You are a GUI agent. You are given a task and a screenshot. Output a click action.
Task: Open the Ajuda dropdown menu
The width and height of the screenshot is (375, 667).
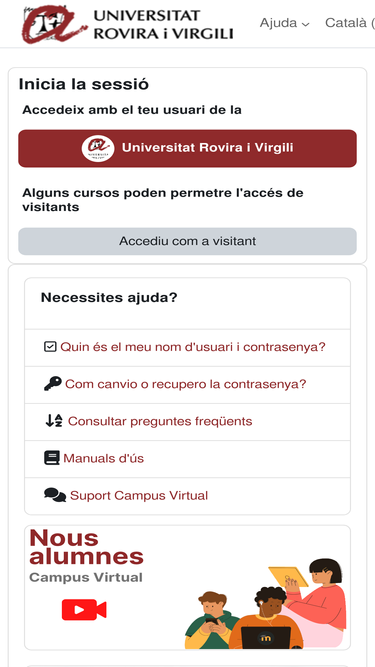click(284, 23)
